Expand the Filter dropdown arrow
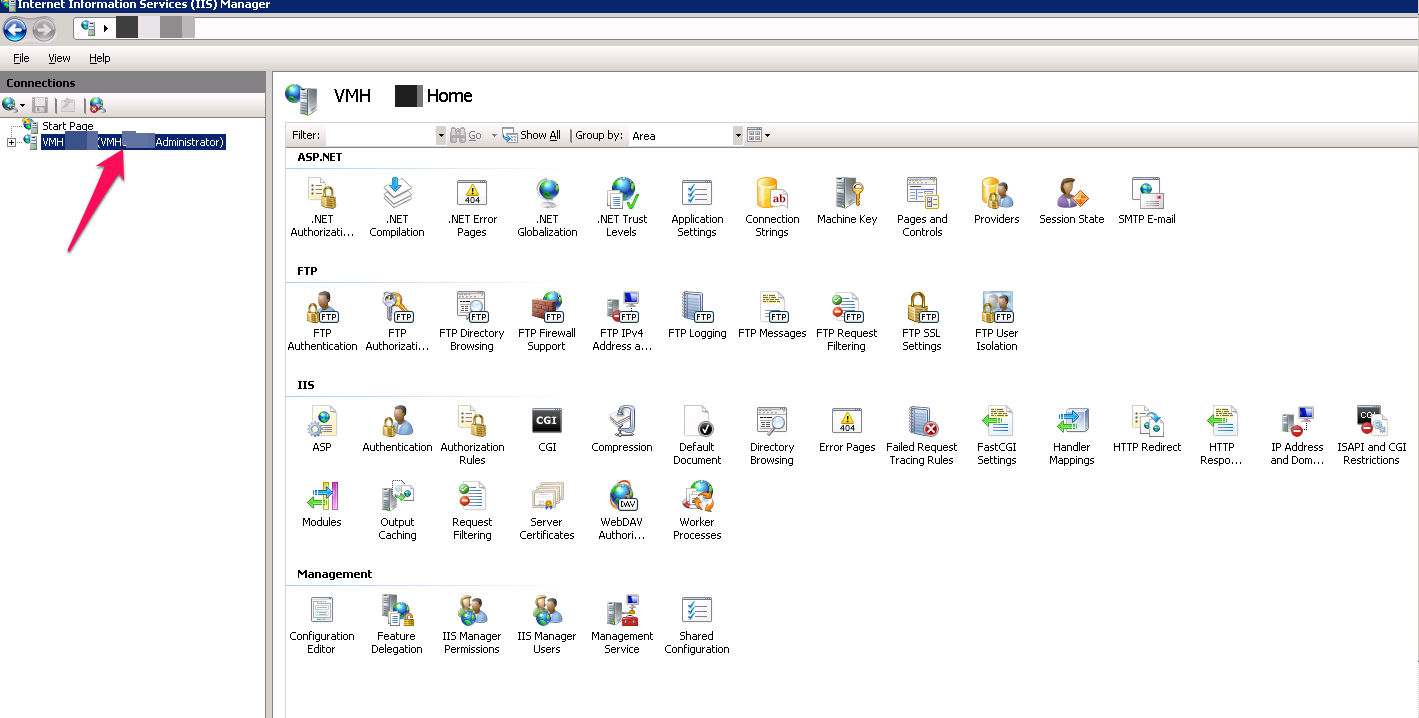1419x718 pixels. [440, 135]
